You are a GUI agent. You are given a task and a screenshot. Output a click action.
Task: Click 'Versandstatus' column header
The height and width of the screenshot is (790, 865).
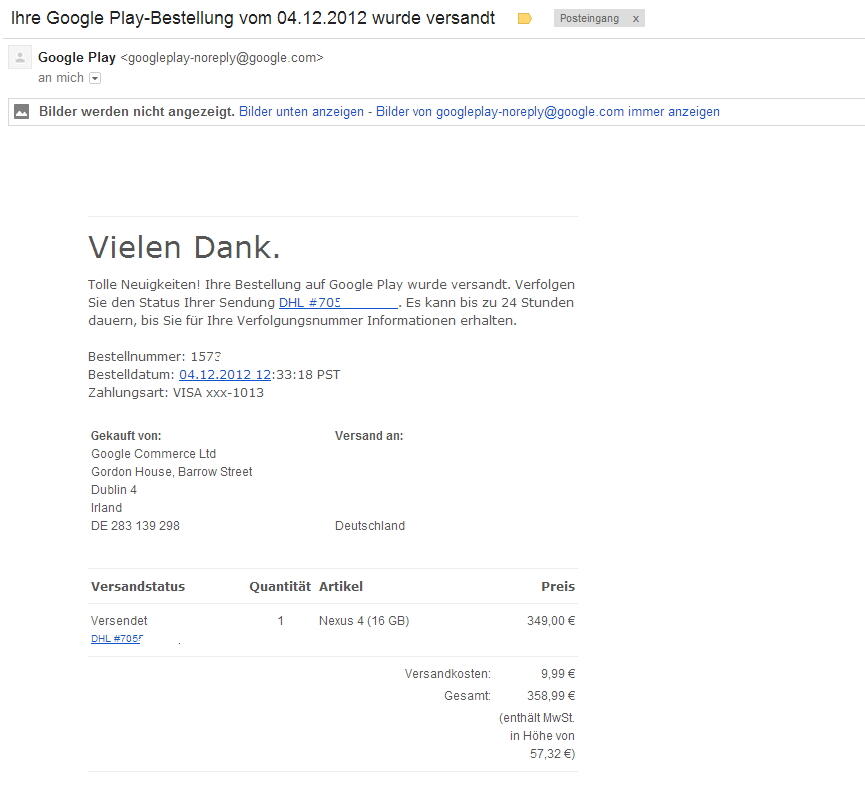click(138, 586)
